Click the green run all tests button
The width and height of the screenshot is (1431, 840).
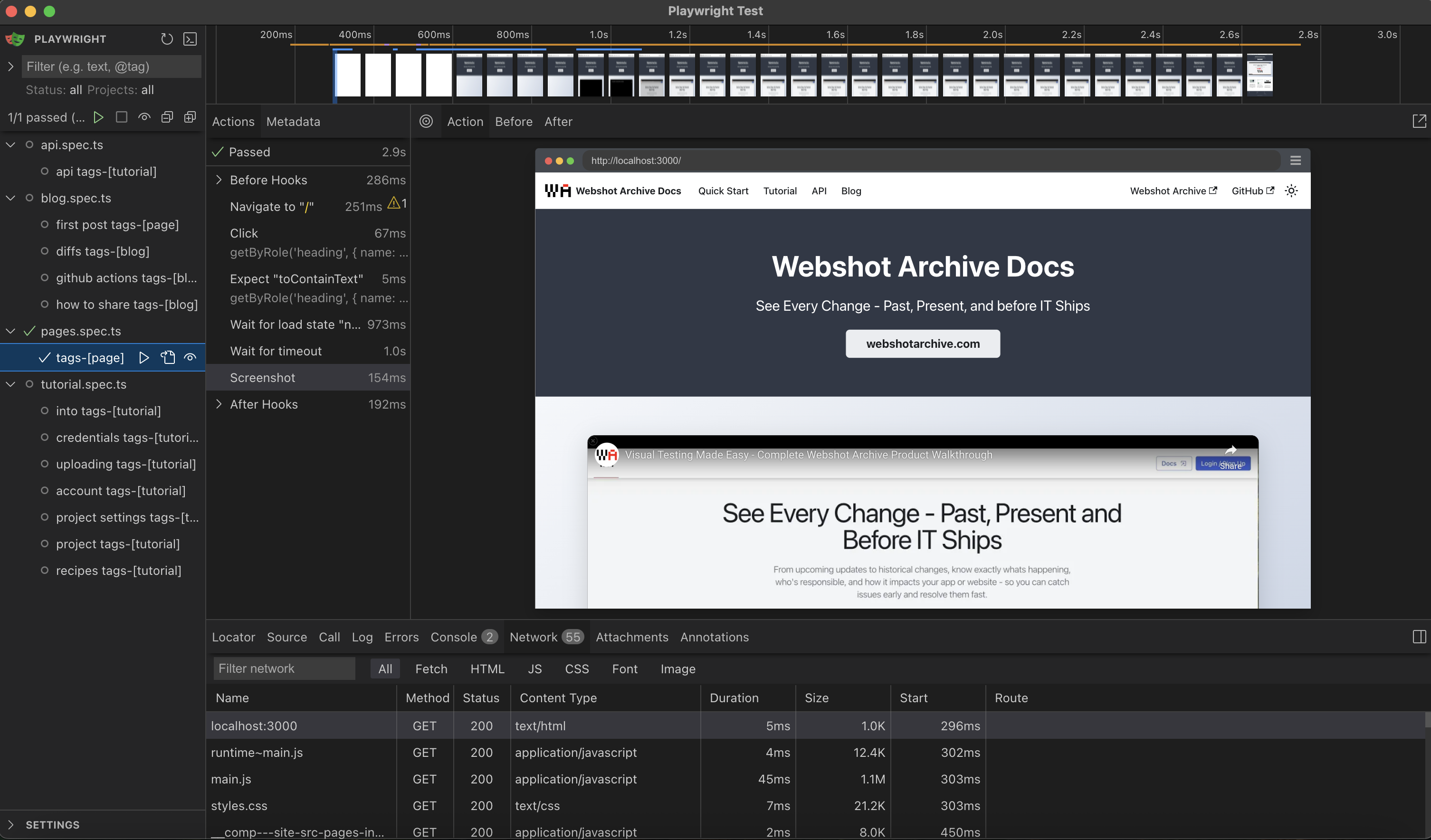click(98, 117)
